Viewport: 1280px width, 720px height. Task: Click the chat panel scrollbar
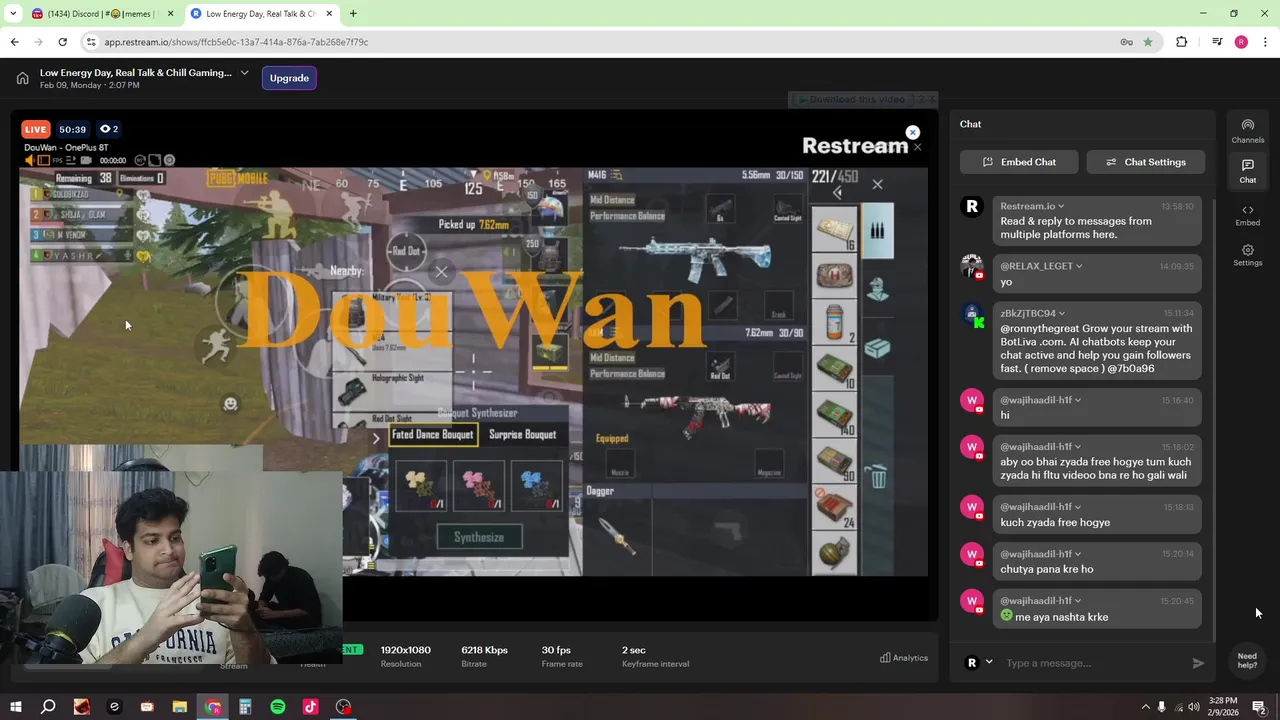click(x=1214, y=420)
